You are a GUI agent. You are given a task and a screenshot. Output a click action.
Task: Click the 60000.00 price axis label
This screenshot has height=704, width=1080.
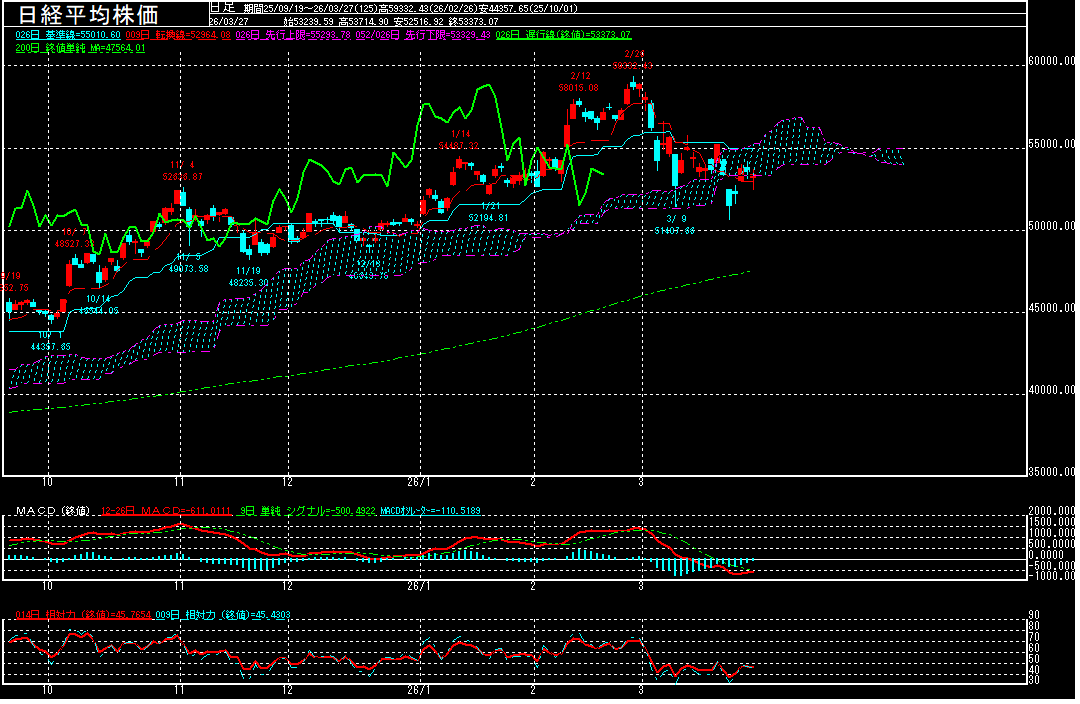(1053, 62)
